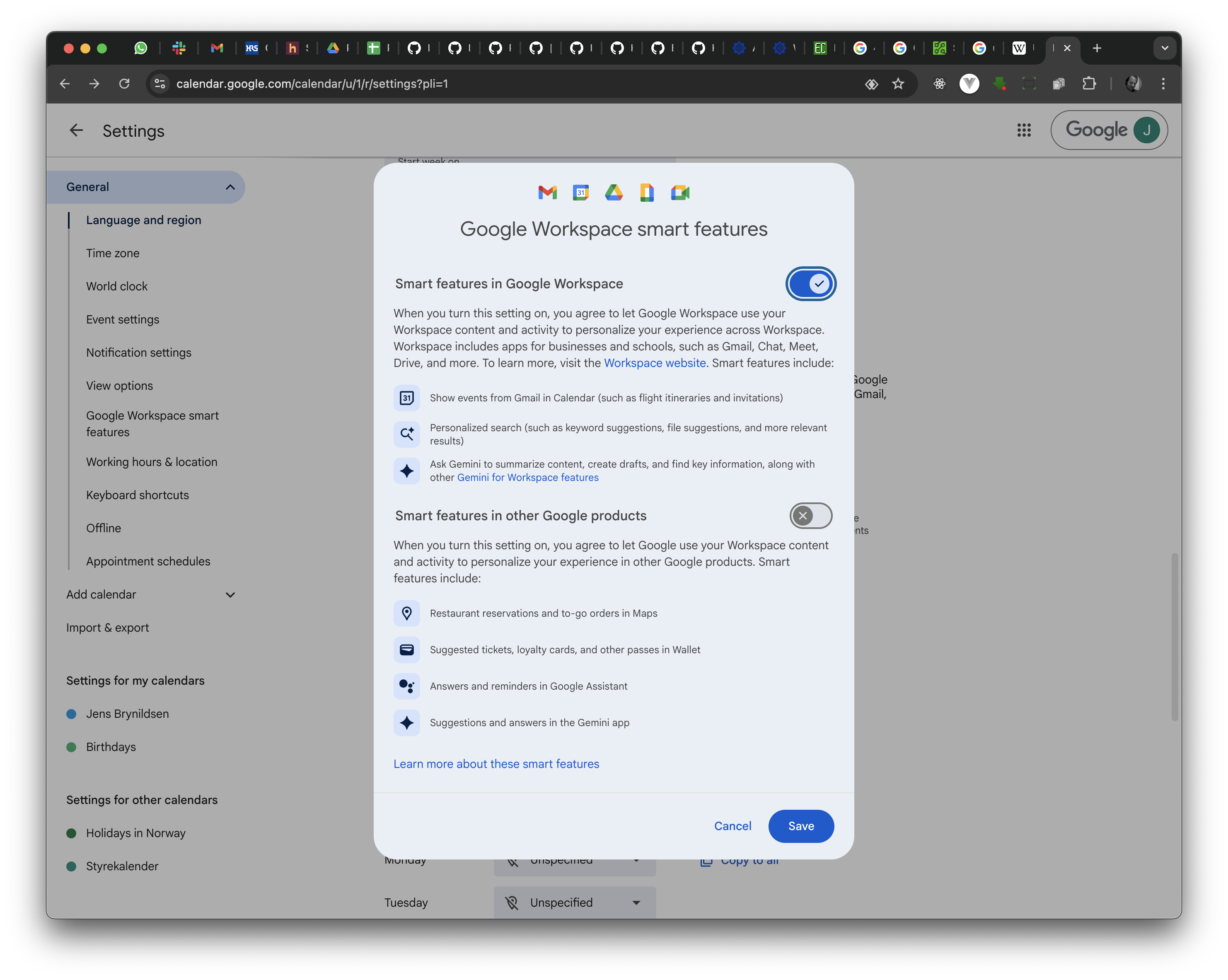
Task: Bookmark page with the star icon
Action: [x=898, y=84]
